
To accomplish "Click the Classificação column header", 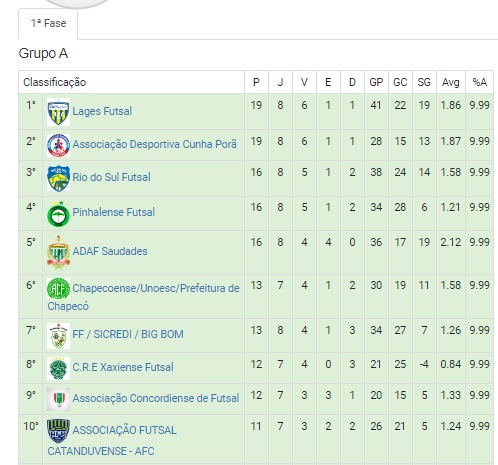I will [x=55, y=82].
